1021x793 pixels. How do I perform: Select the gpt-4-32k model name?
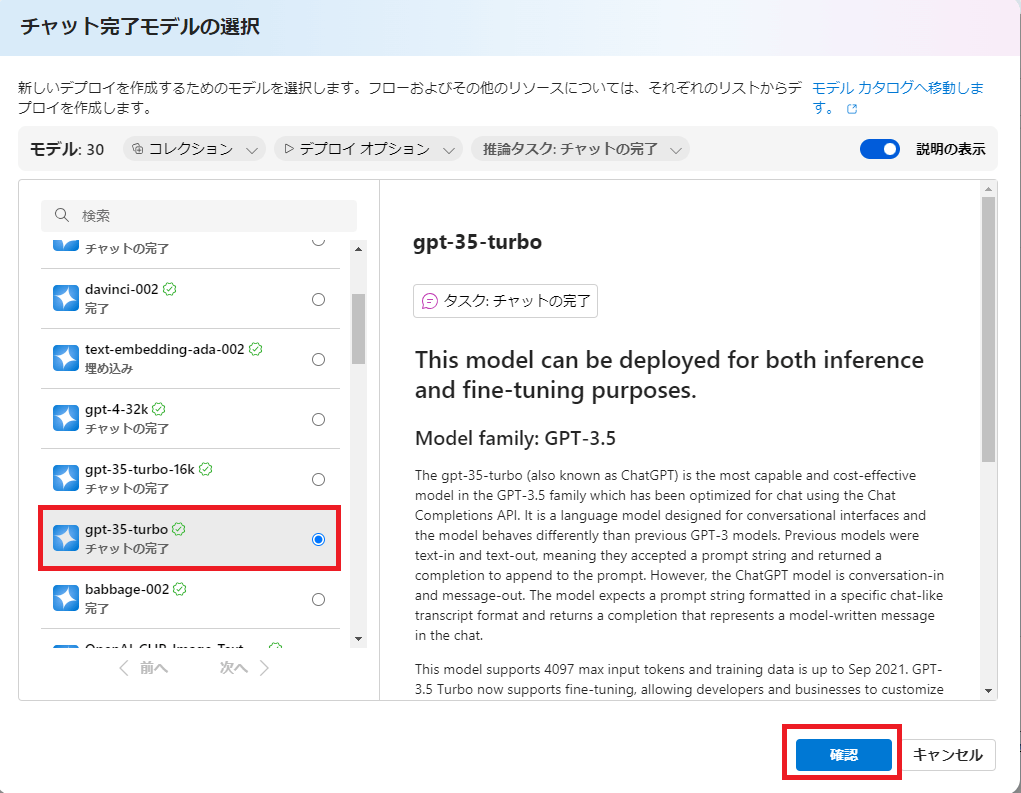[117, 409]
